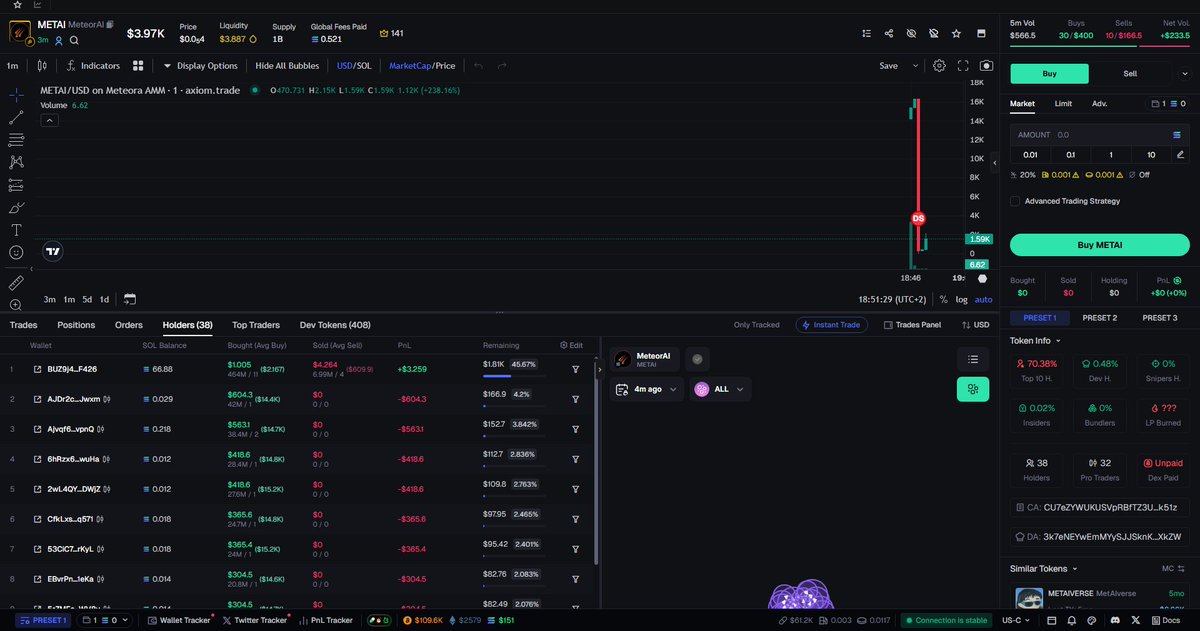Viewport: 1200px width, 631px height.
Task: Click the green bubble map button
Action: [972, 390]
